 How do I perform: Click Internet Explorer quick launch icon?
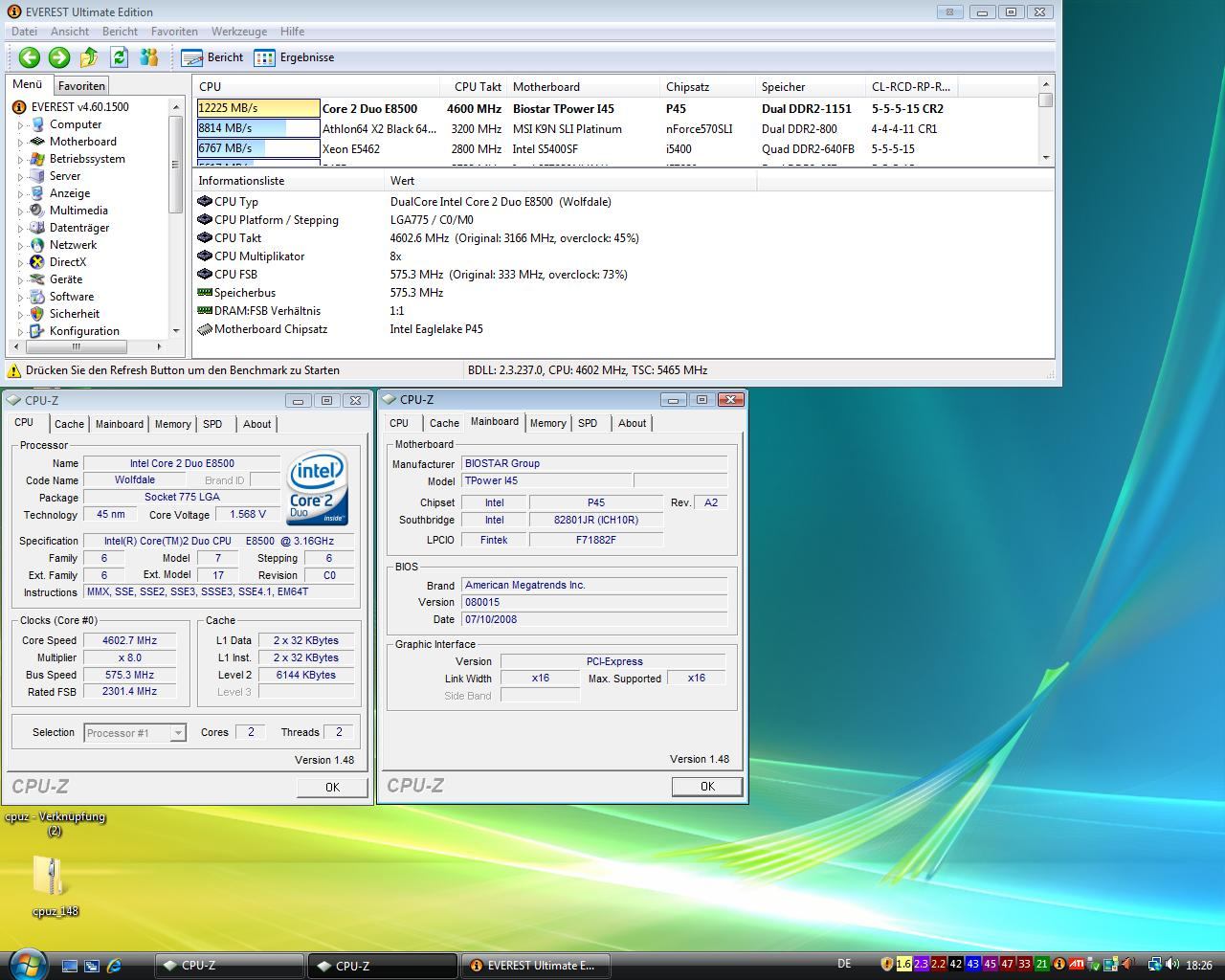(x=114, y=966)
